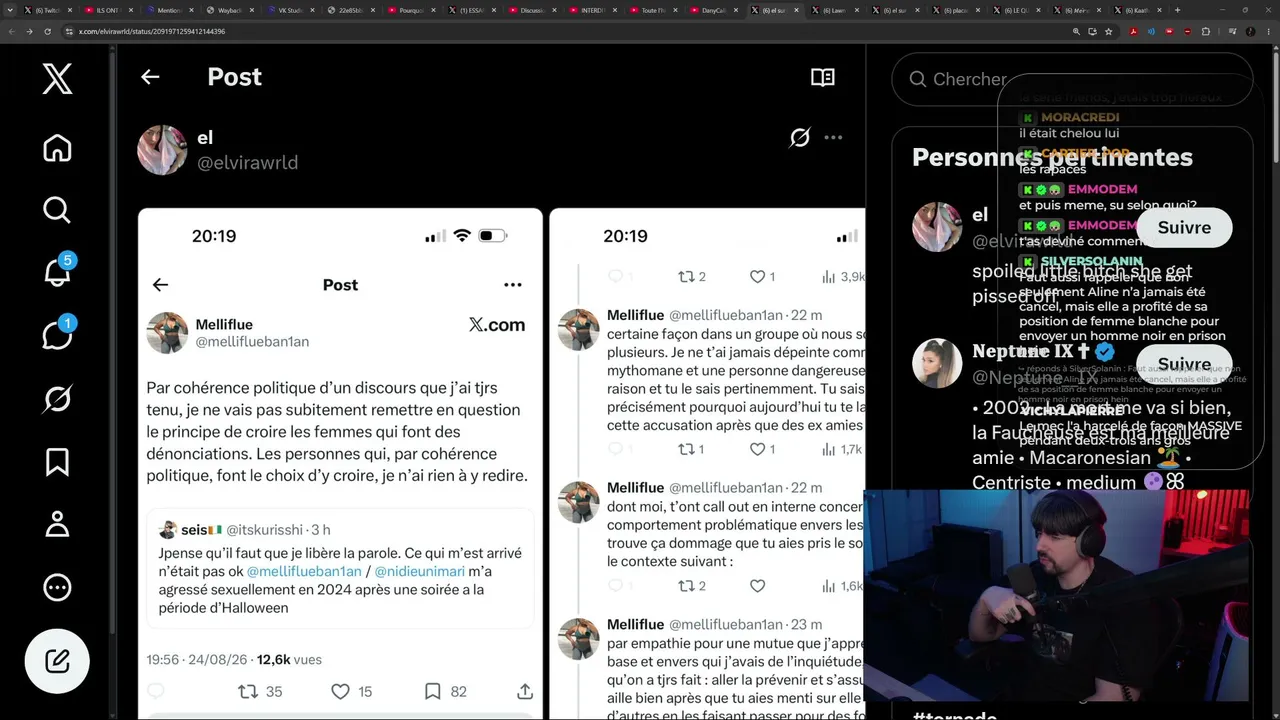This screenshot has width=1280, height=720.
Task: Compose a new post with feather button
Action: click(57, 661)
